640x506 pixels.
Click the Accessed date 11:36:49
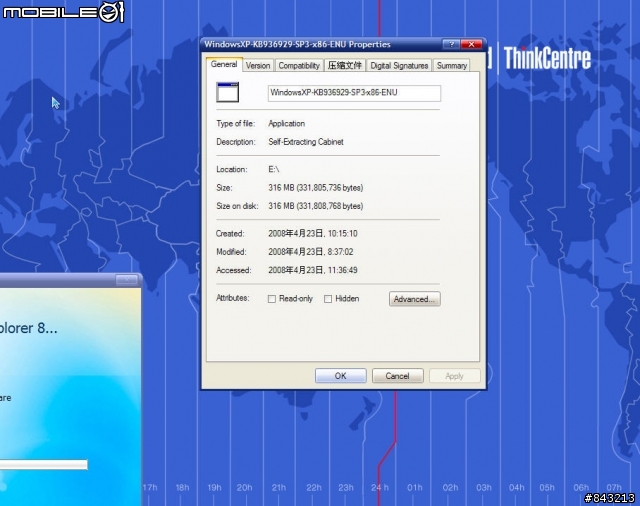(313, 270)
